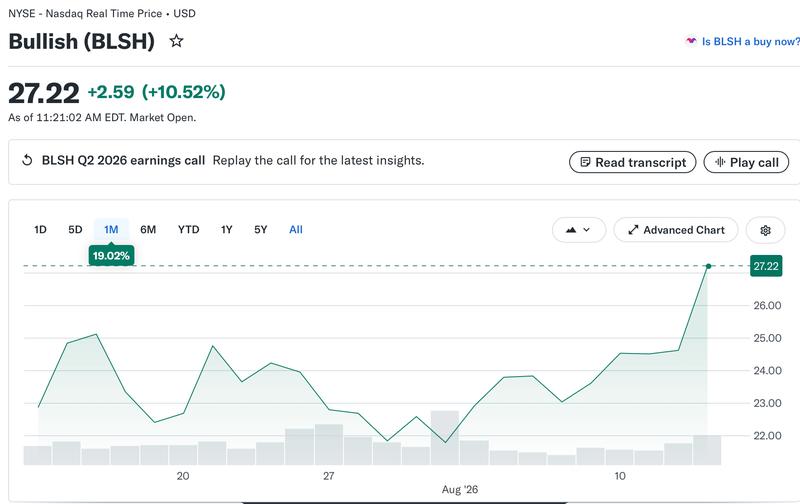Select the 5D time range
The image size is (800, 504).
point(75,230)
